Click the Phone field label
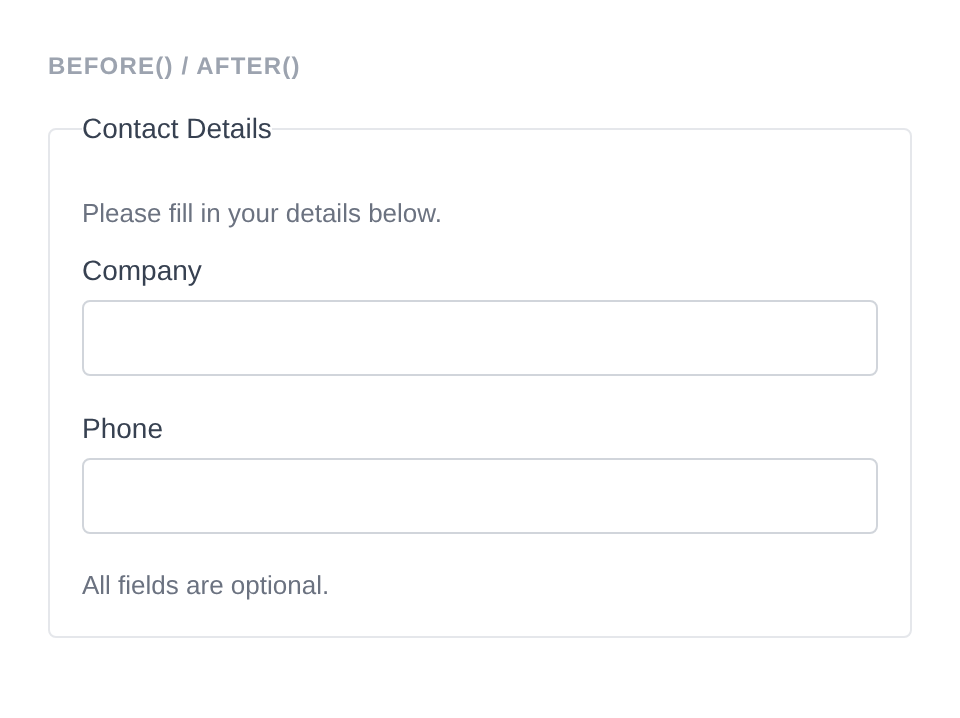 [x=122, y=429]
